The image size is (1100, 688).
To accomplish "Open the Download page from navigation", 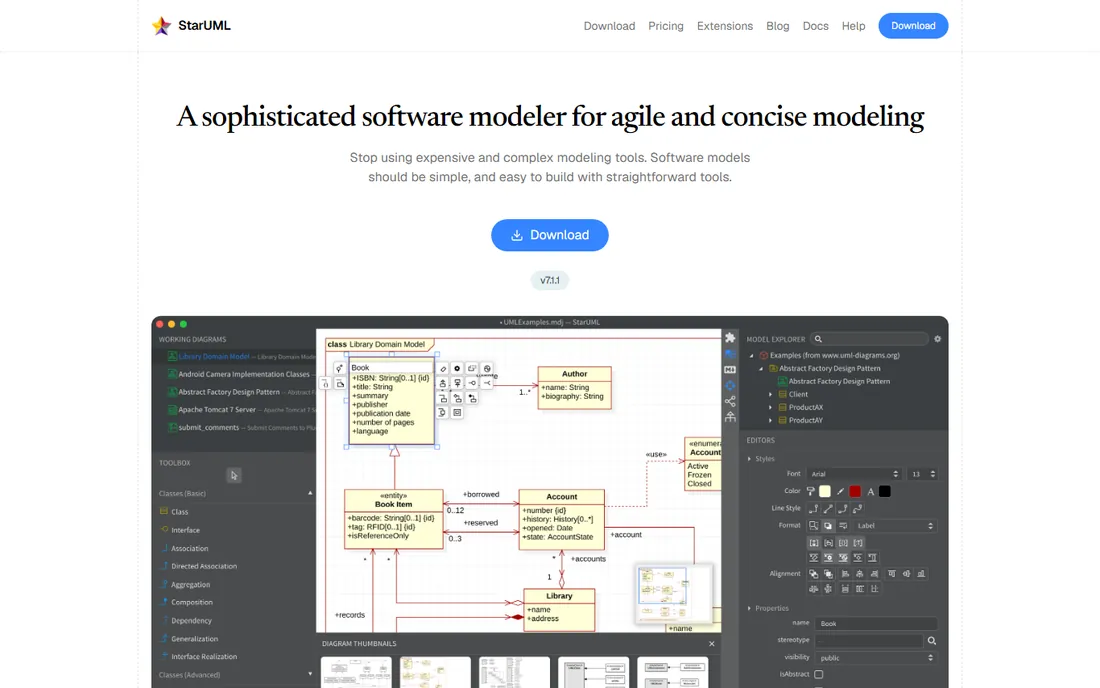I will tap(609, 26).
